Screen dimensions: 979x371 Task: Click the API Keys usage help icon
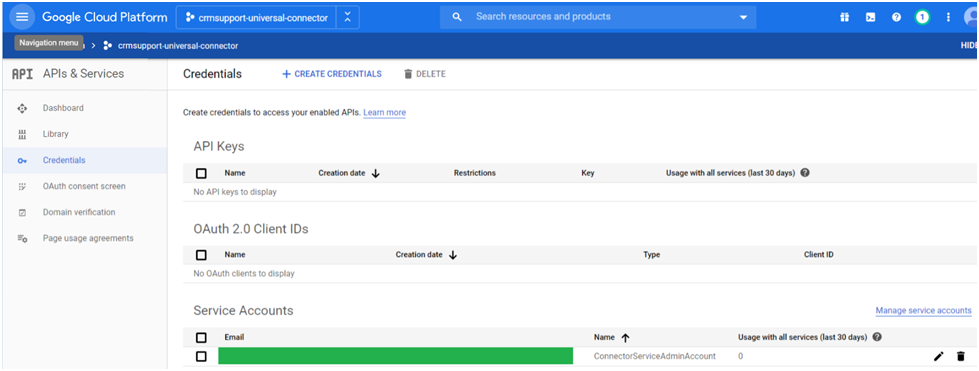tap(805, 173)
